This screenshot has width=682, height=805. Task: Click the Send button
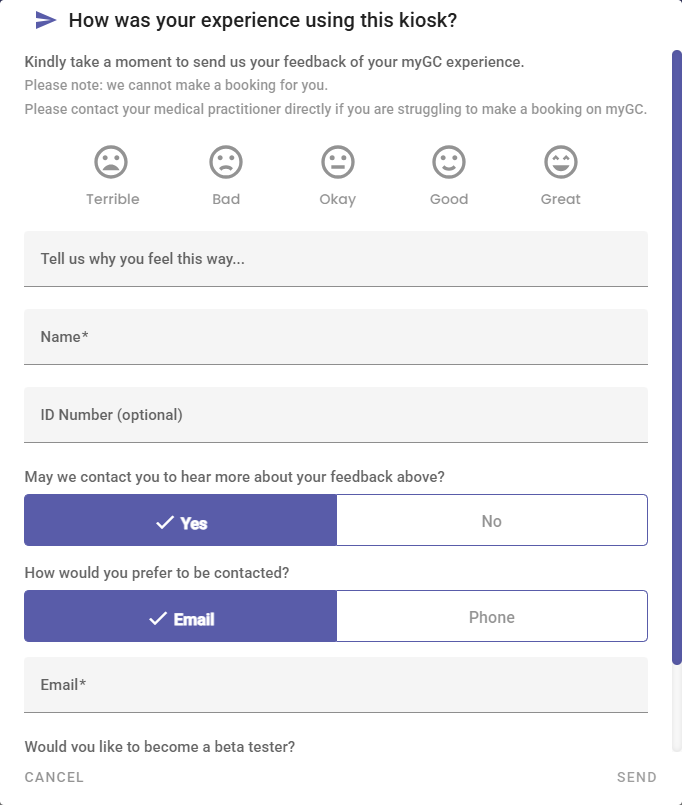click(x=637, y=777)
